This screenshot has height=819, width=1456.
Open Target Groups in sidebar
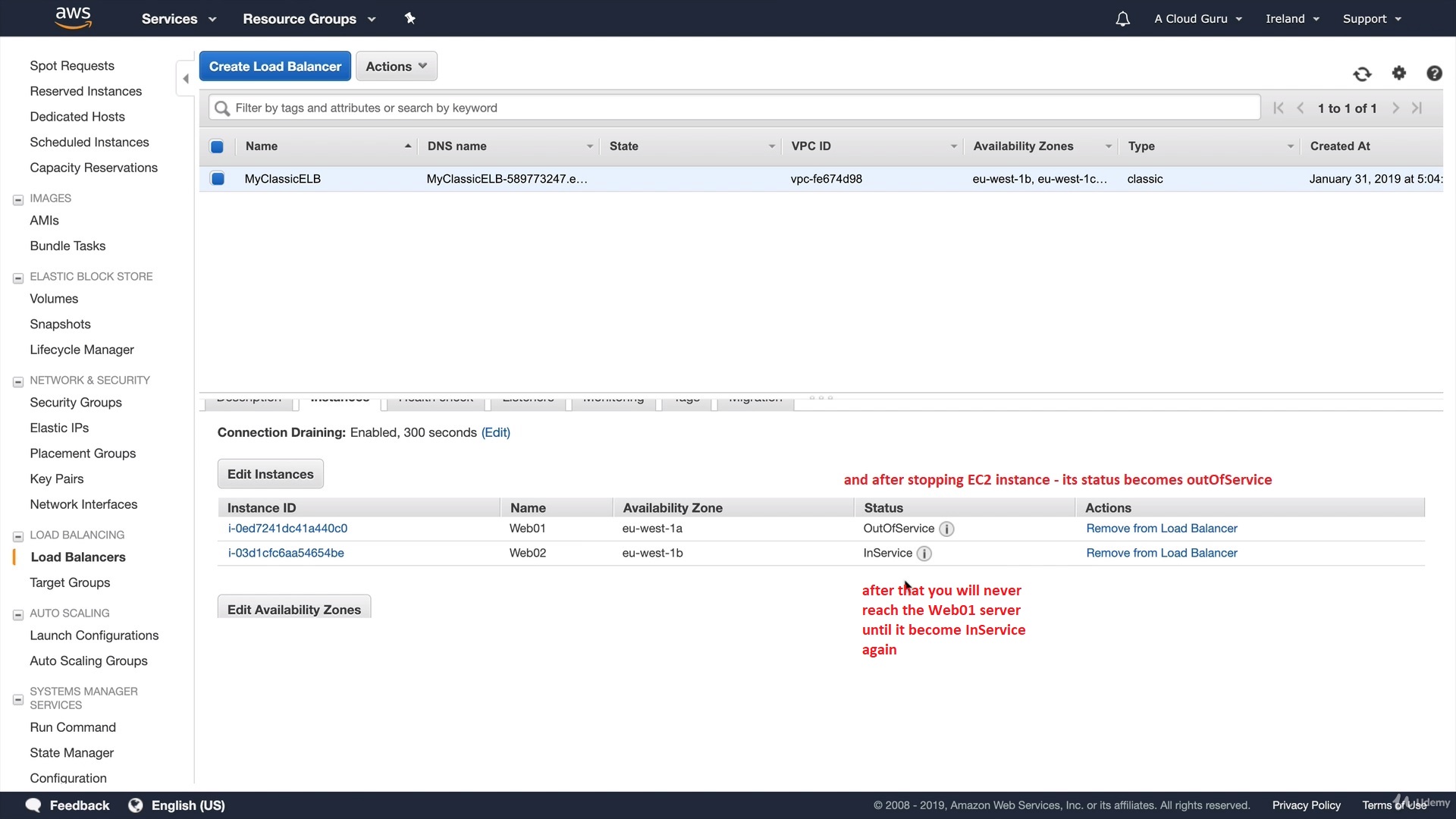point(70,582)
